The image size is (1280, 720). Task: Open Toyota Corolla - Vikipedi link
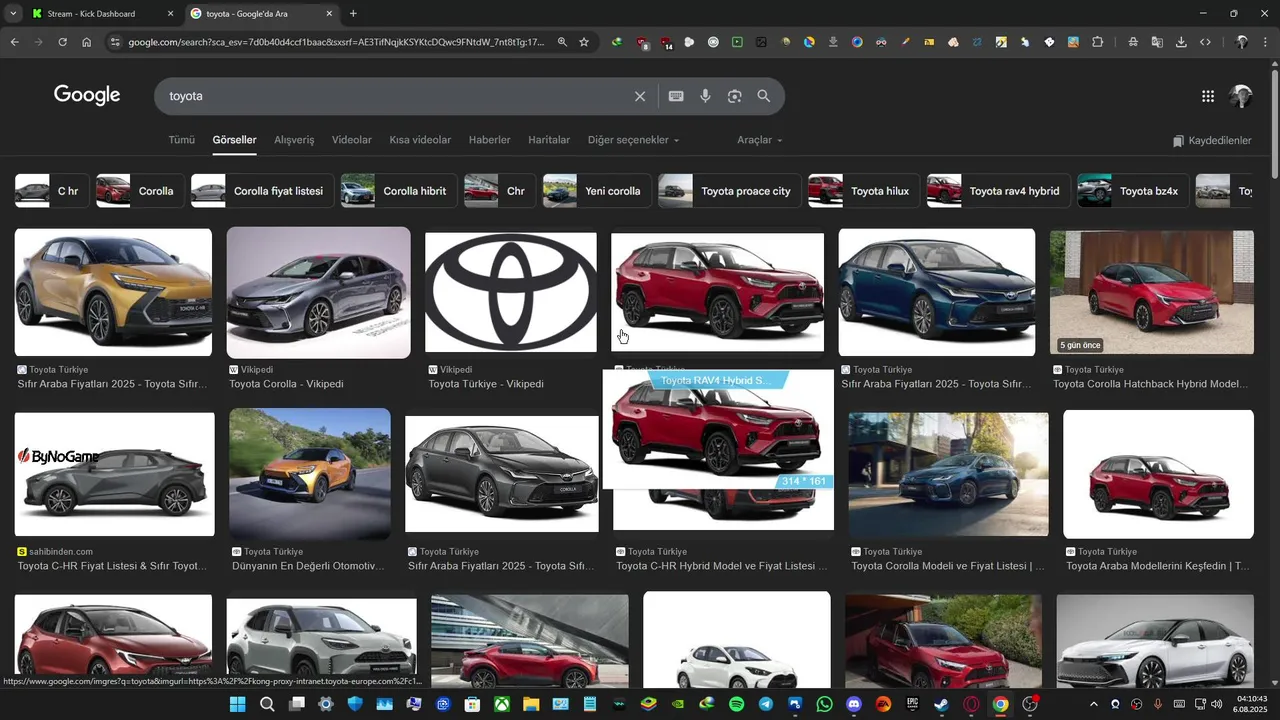pyautogui.click(x=286, y=384)
